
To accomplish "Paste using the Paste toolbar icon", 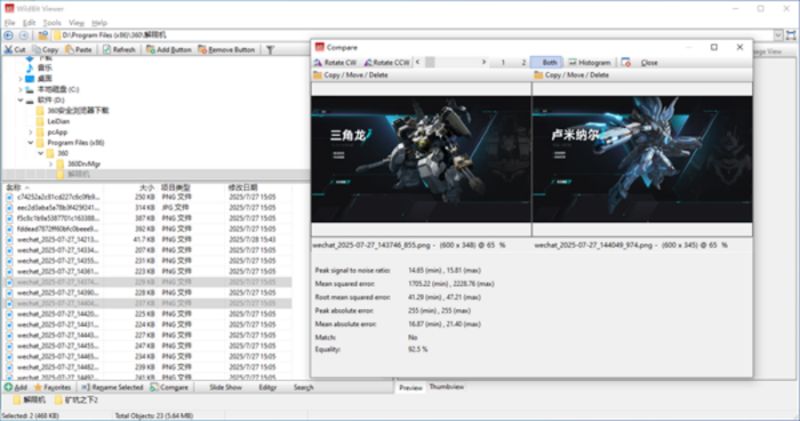I will pyautogui.click(x=78, y=49).
